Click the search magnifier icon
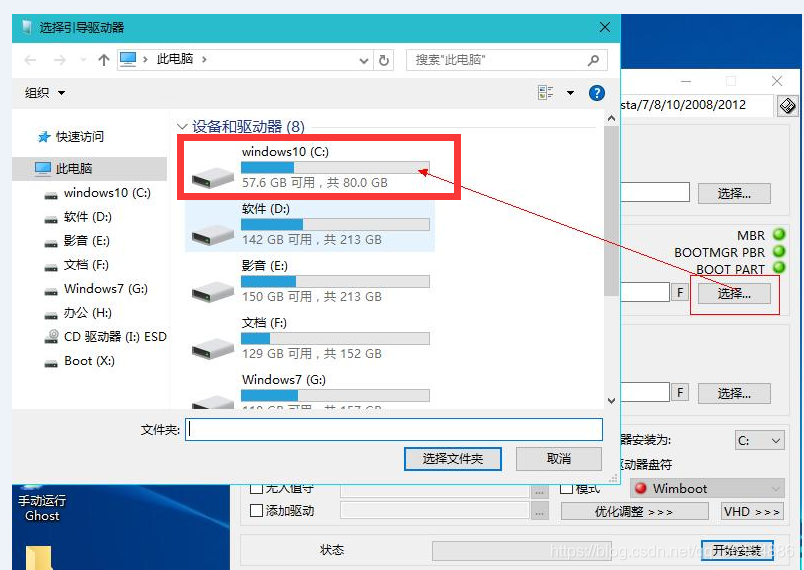 click(x=593, y=60)
